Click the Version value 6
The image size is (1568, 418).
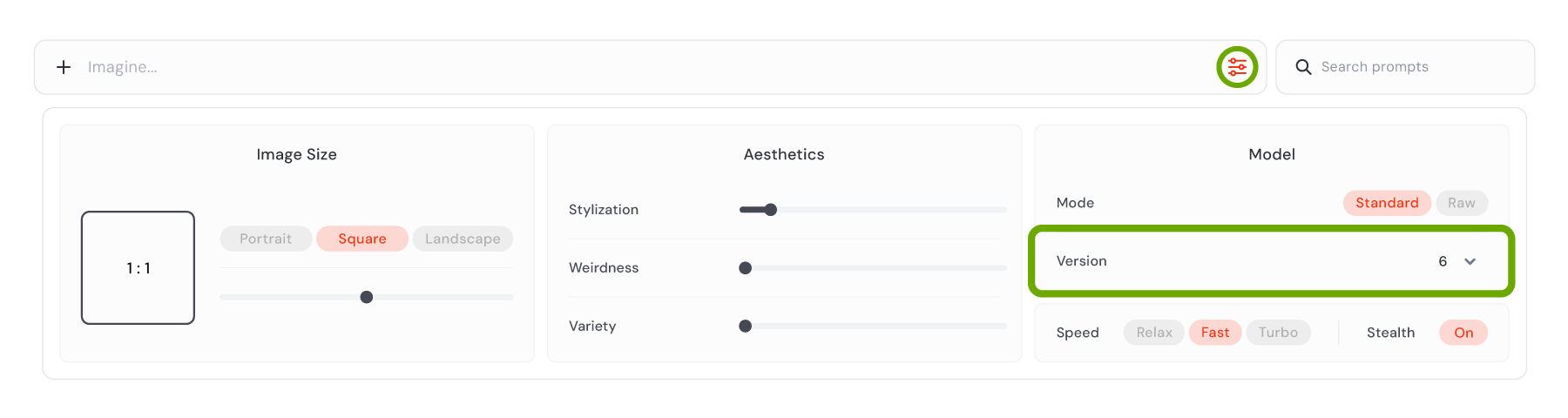[1443, 261]
